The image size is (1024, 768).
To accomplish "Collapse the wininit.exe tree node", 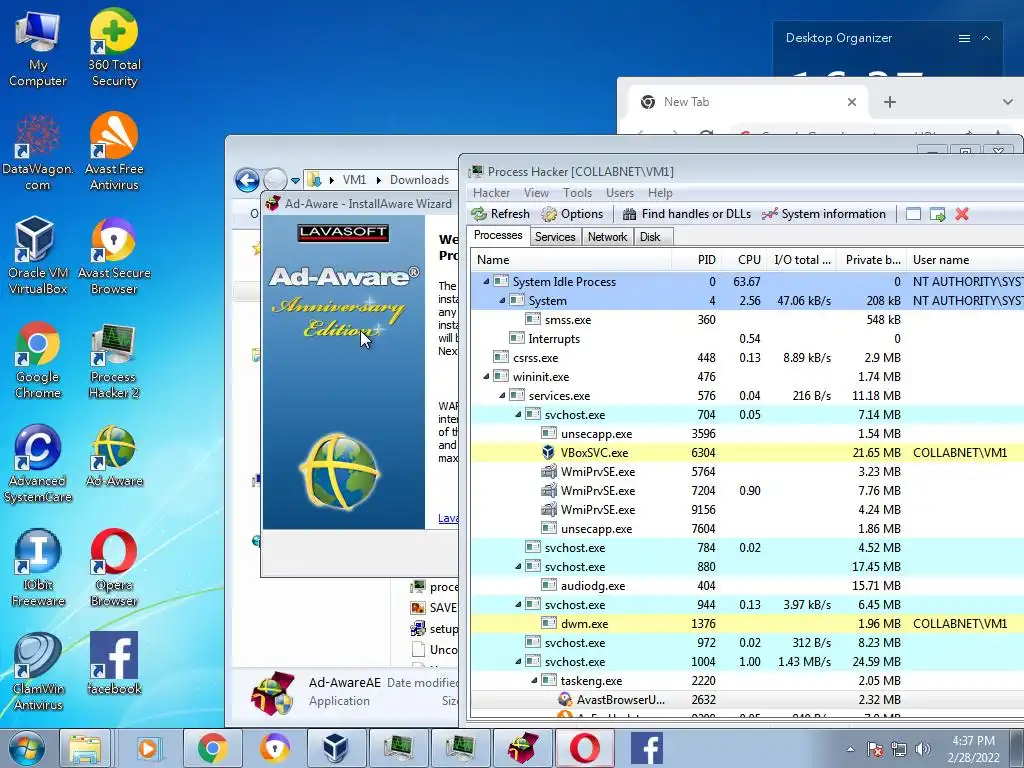I will (x=486, y=376).
